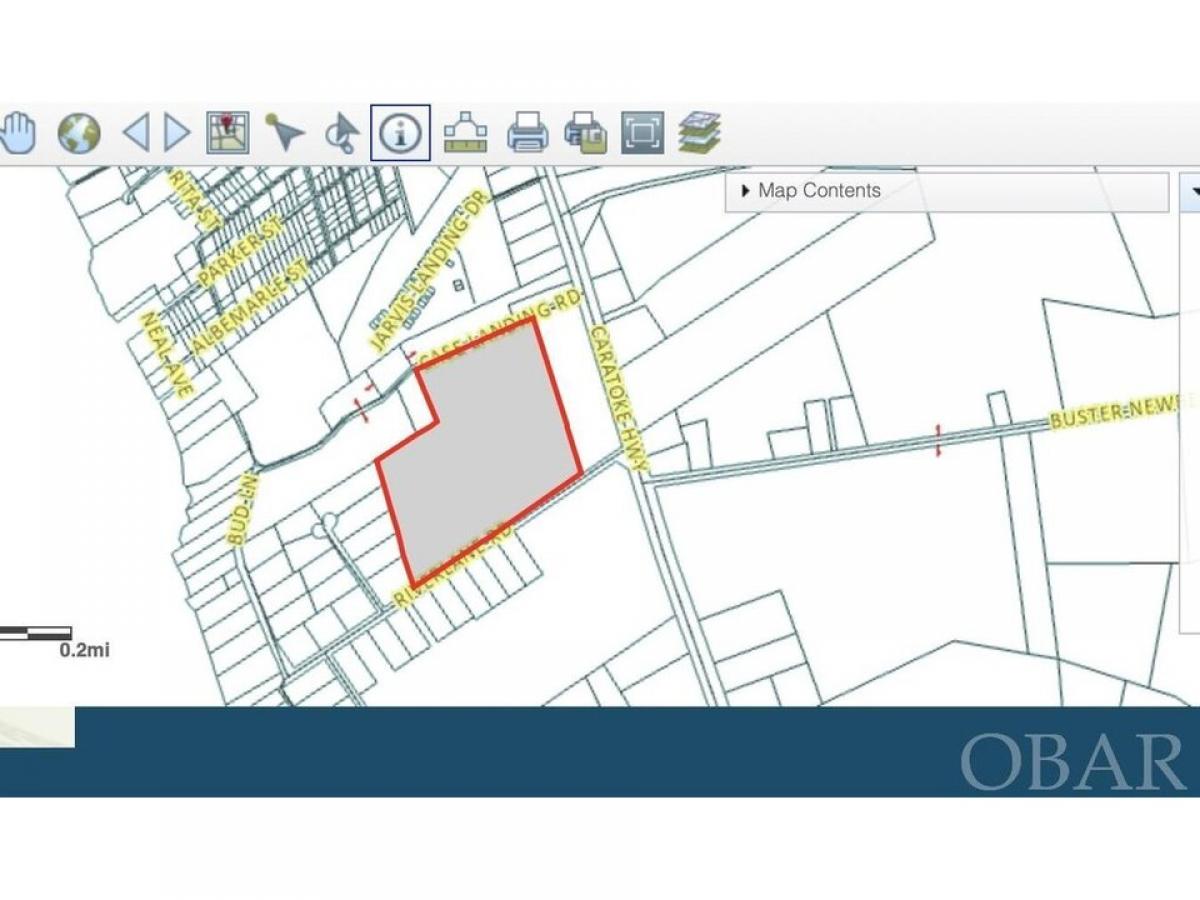
Task: Toggle full screen map view
Action: click(x=642, y=133)
